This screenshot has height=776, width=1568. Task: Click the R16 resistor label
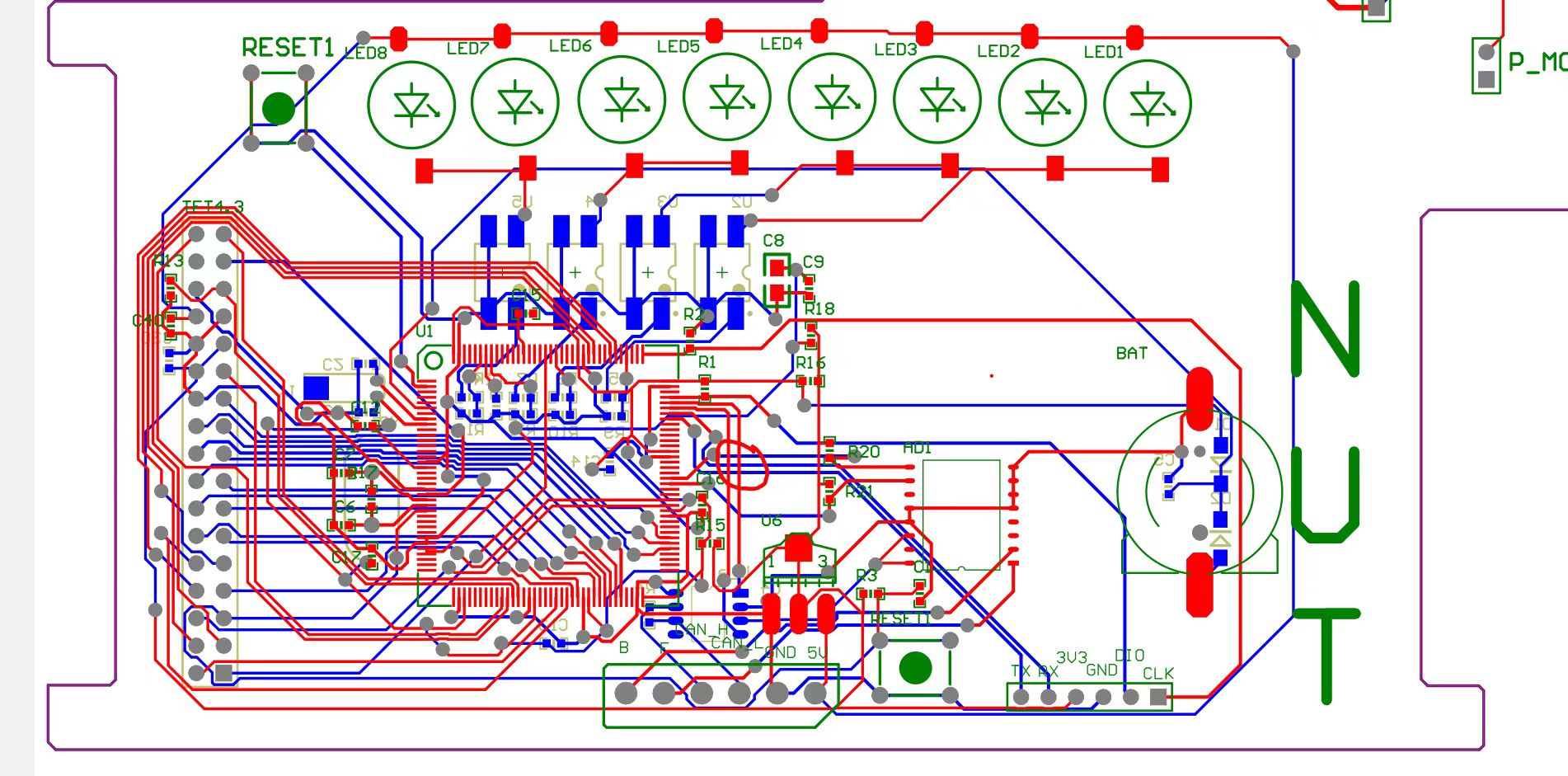click(x=810, y=362)
